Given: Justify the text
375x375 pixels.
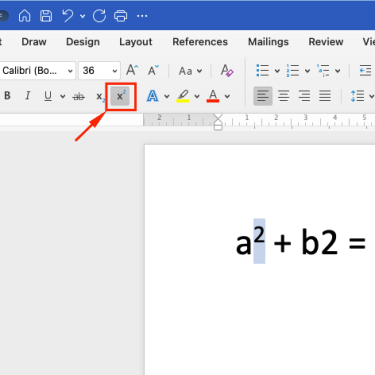Looking at the screenshot, I should coord(325,96).
